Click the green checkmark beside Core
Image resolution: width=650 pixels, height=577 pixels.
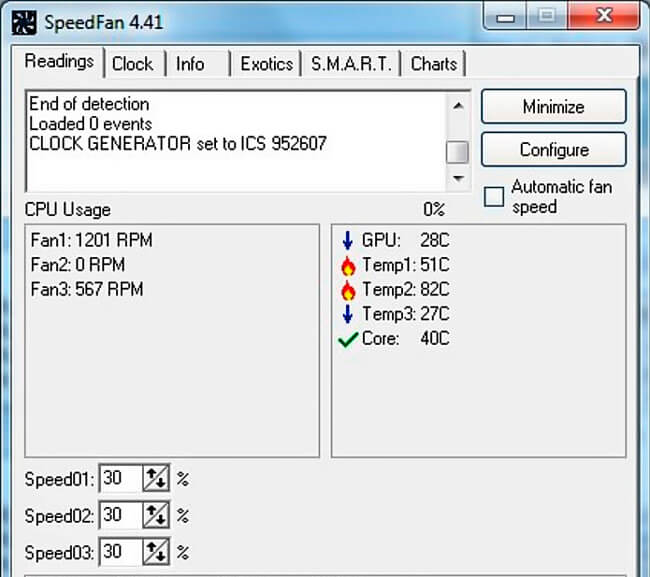[x=348, y=339]
